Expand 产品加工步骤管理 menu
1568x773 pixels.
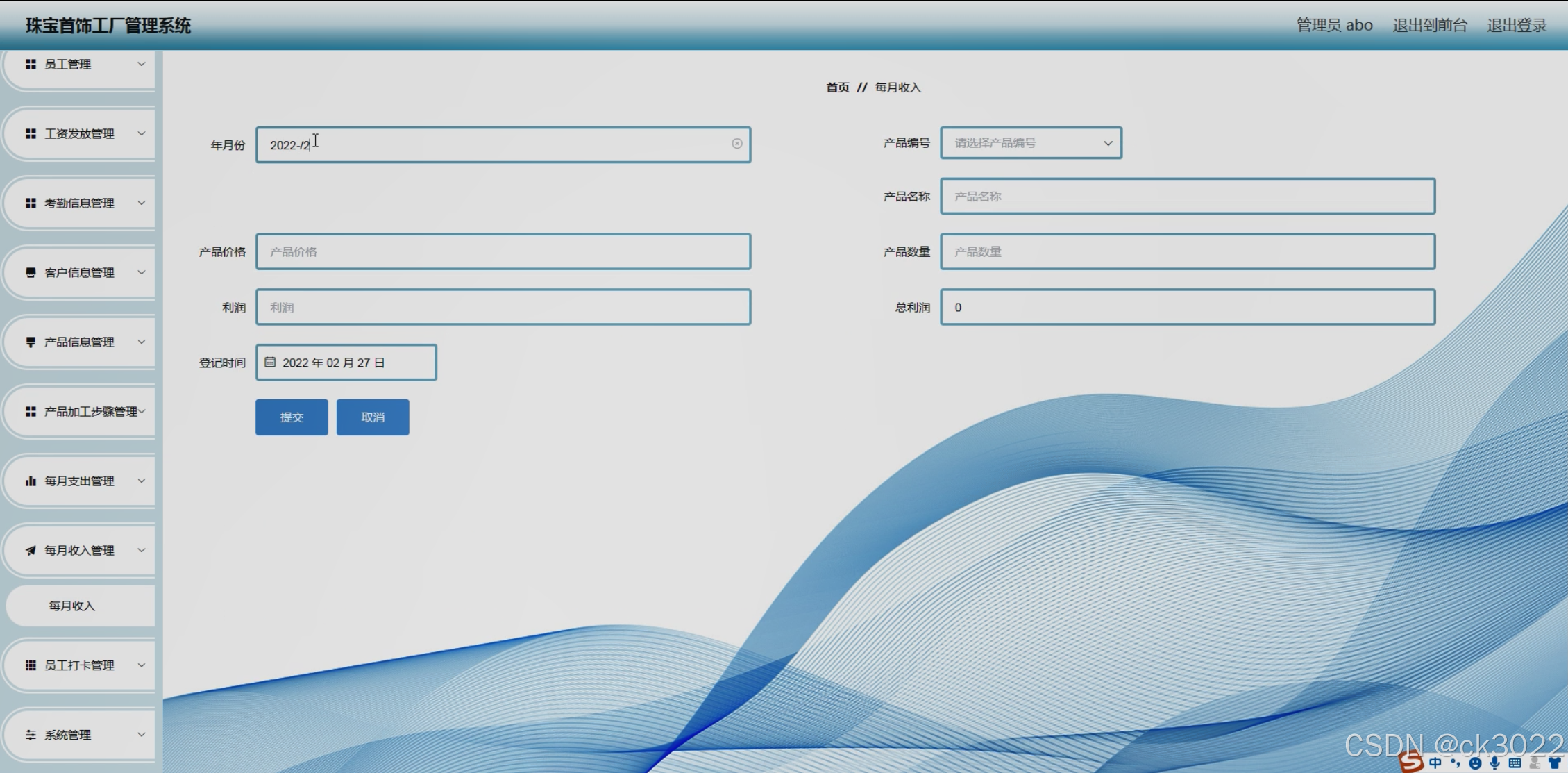(142, 411)
